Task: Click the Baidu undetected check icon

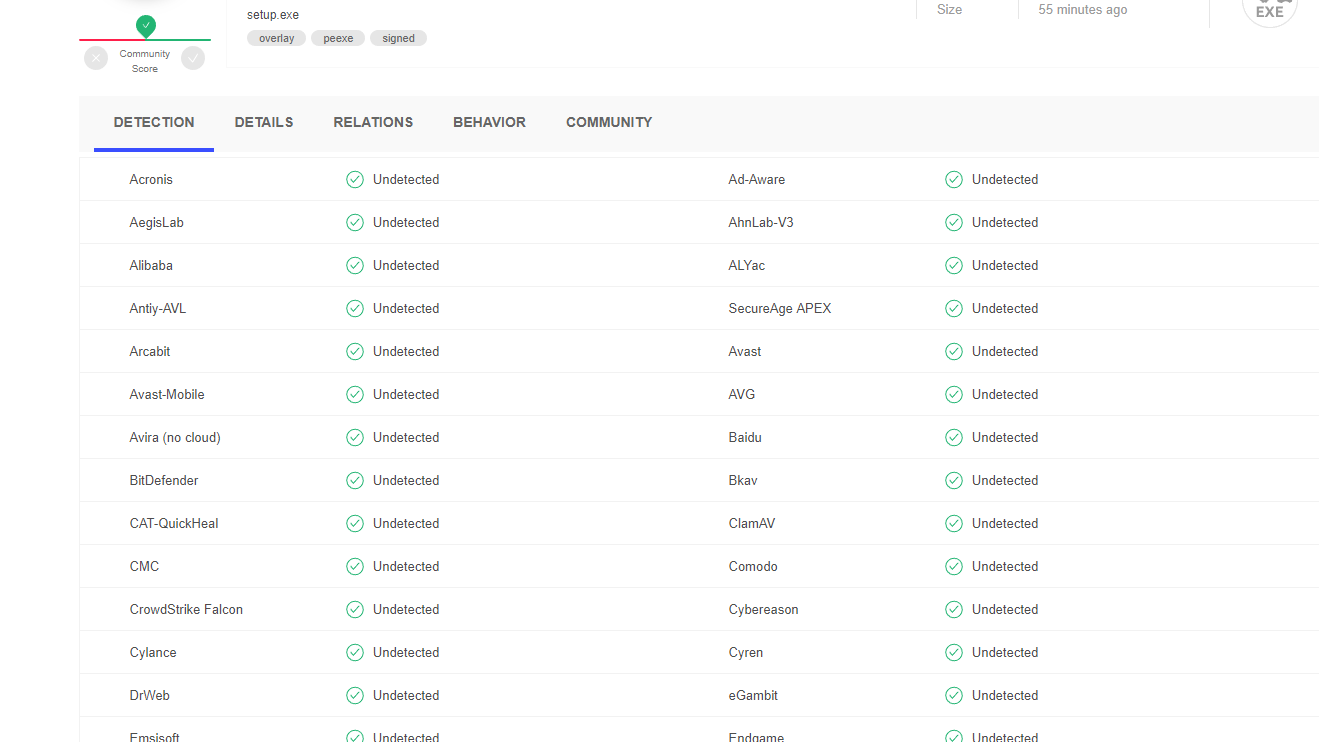Action: [x=954, y=437]
